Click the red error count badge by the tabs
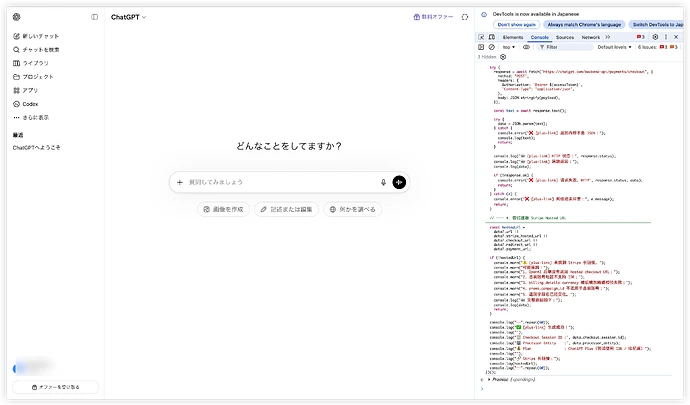 click(641, 37)
